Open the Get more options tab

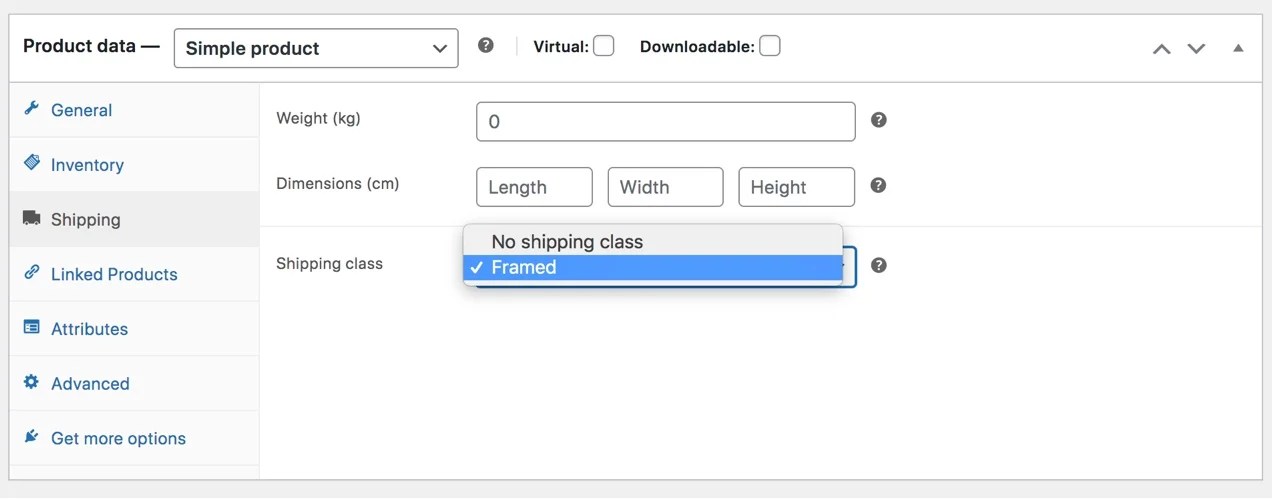(x=118, y=438)
